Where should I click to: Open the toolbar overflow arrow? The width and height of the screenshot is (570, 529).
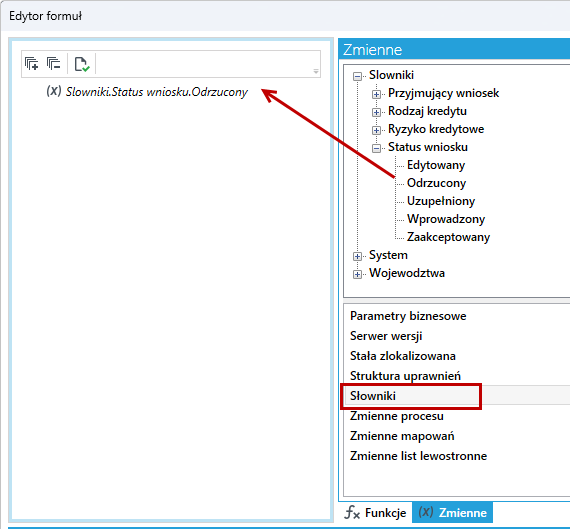tap(316, 72)
